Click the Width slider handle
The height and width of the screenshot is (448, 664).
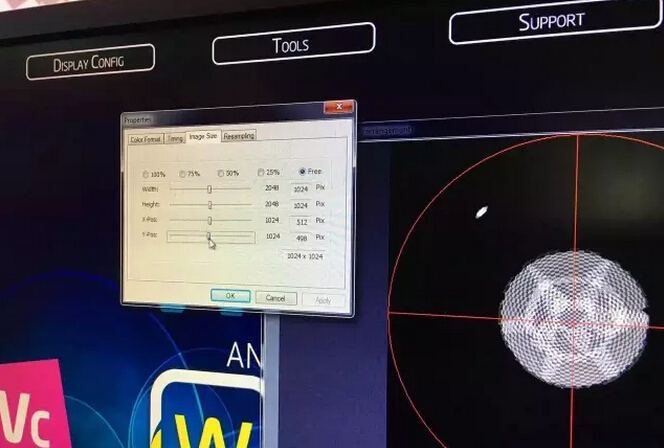209,188
